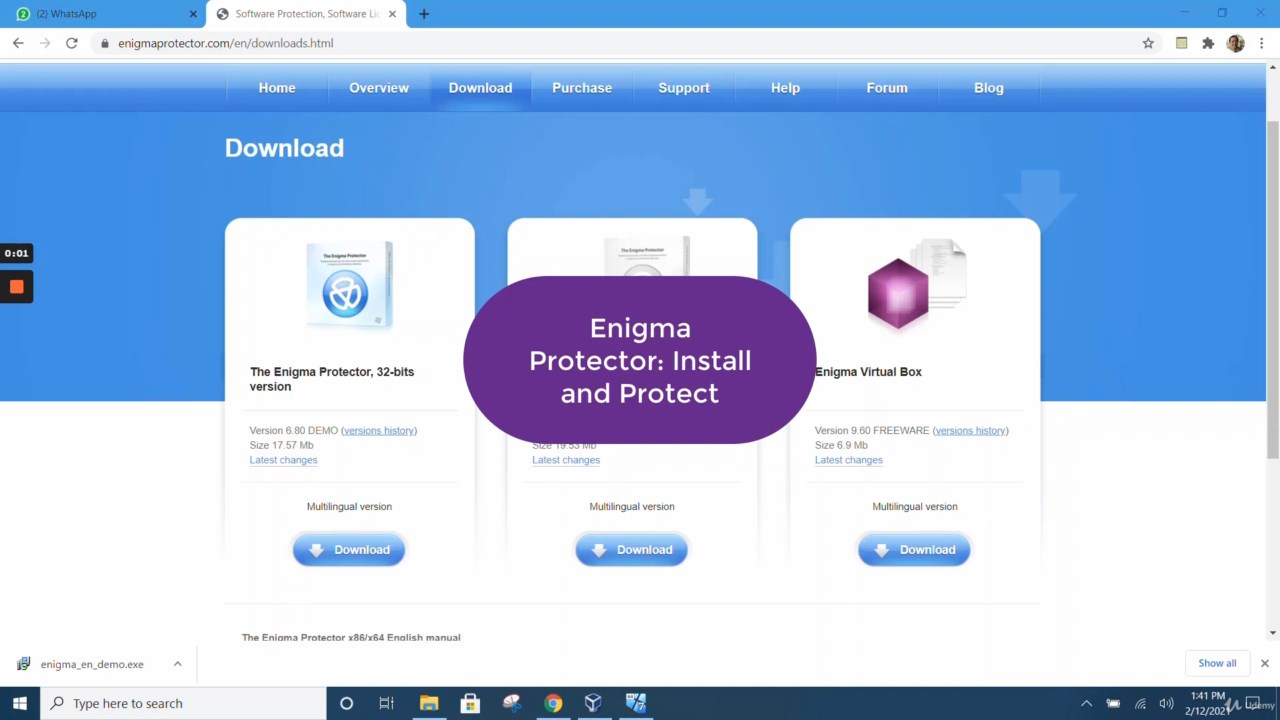The width and height of the screenshot is (1280, 720).
Task: Open Latest changes for Enigma Virtual Box
Action: (849, 460)
